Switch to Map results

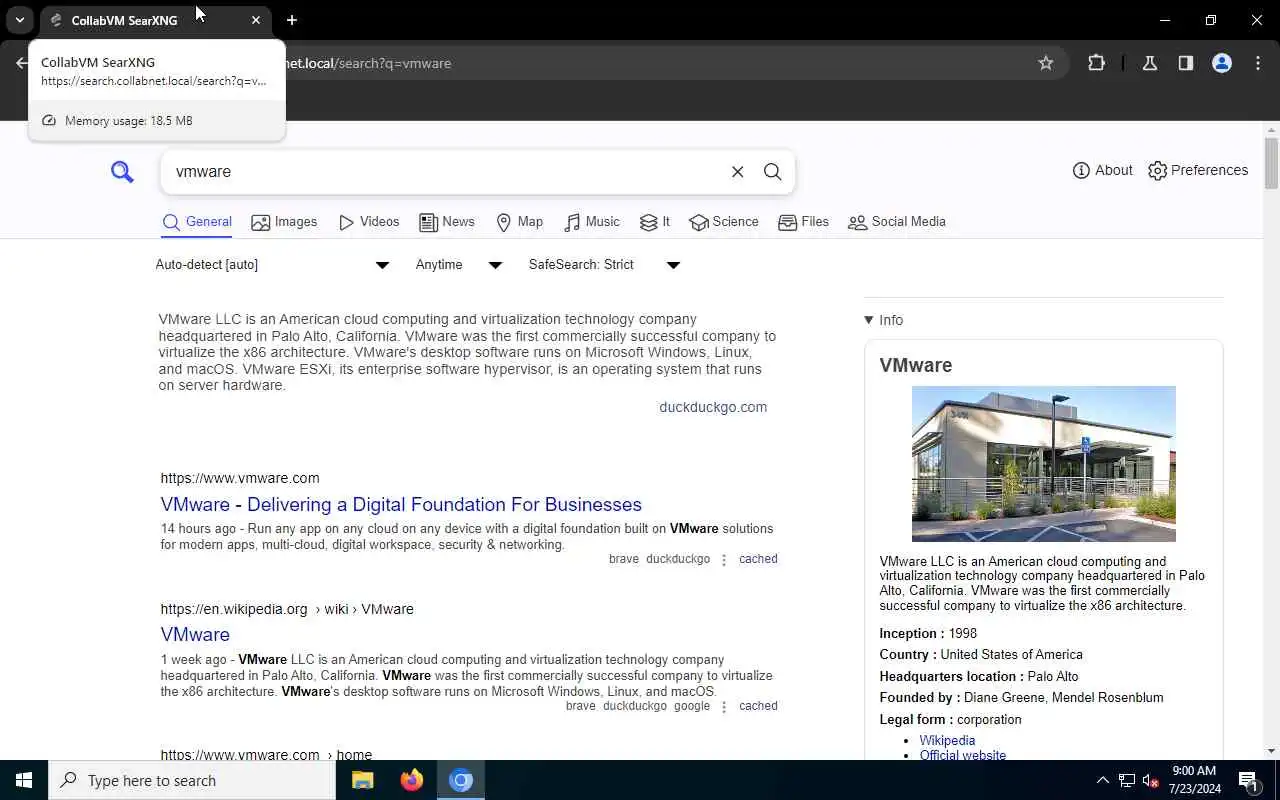coord(519,222)
